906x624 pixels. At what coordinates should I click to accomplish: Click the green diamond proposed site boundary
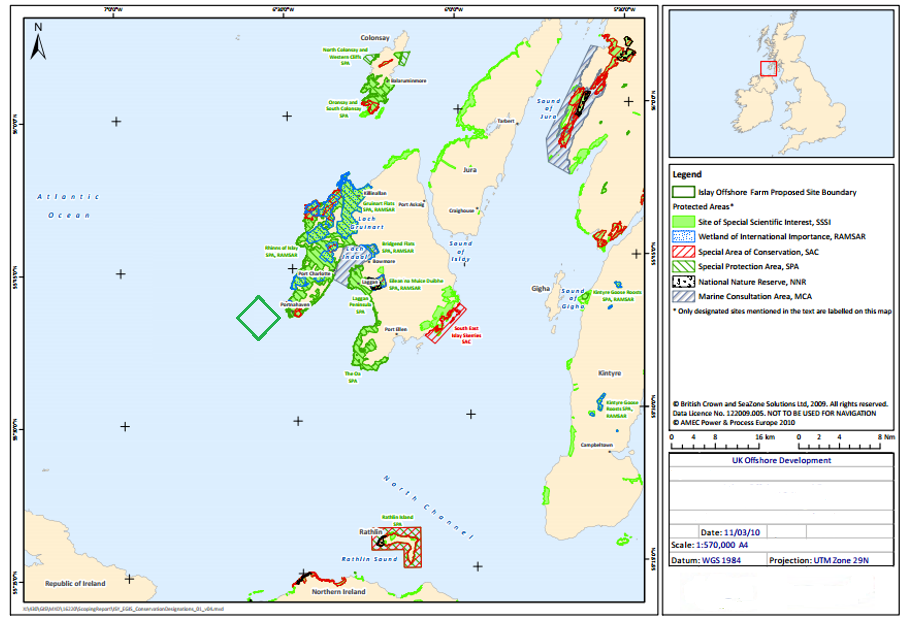coord(258,318)
